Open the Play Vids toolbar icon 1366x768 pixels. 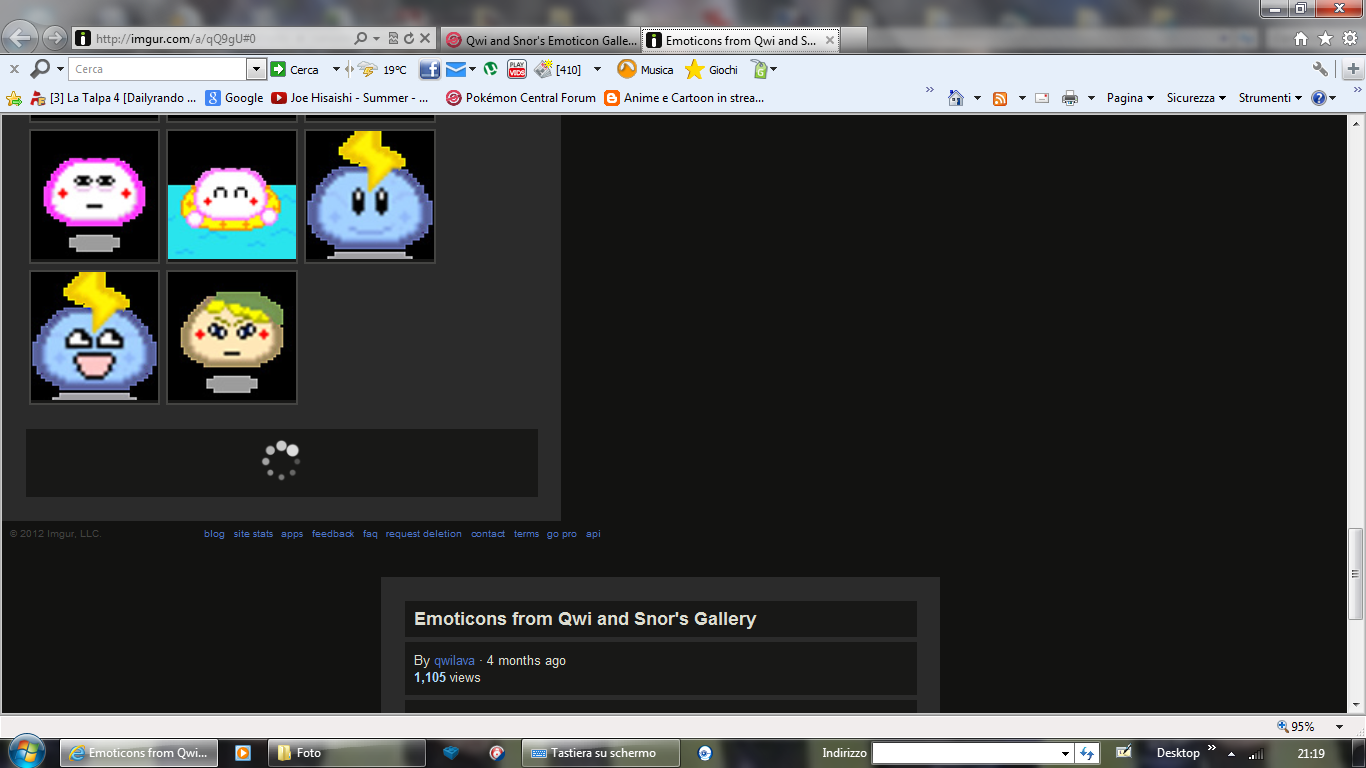[517, 69]
